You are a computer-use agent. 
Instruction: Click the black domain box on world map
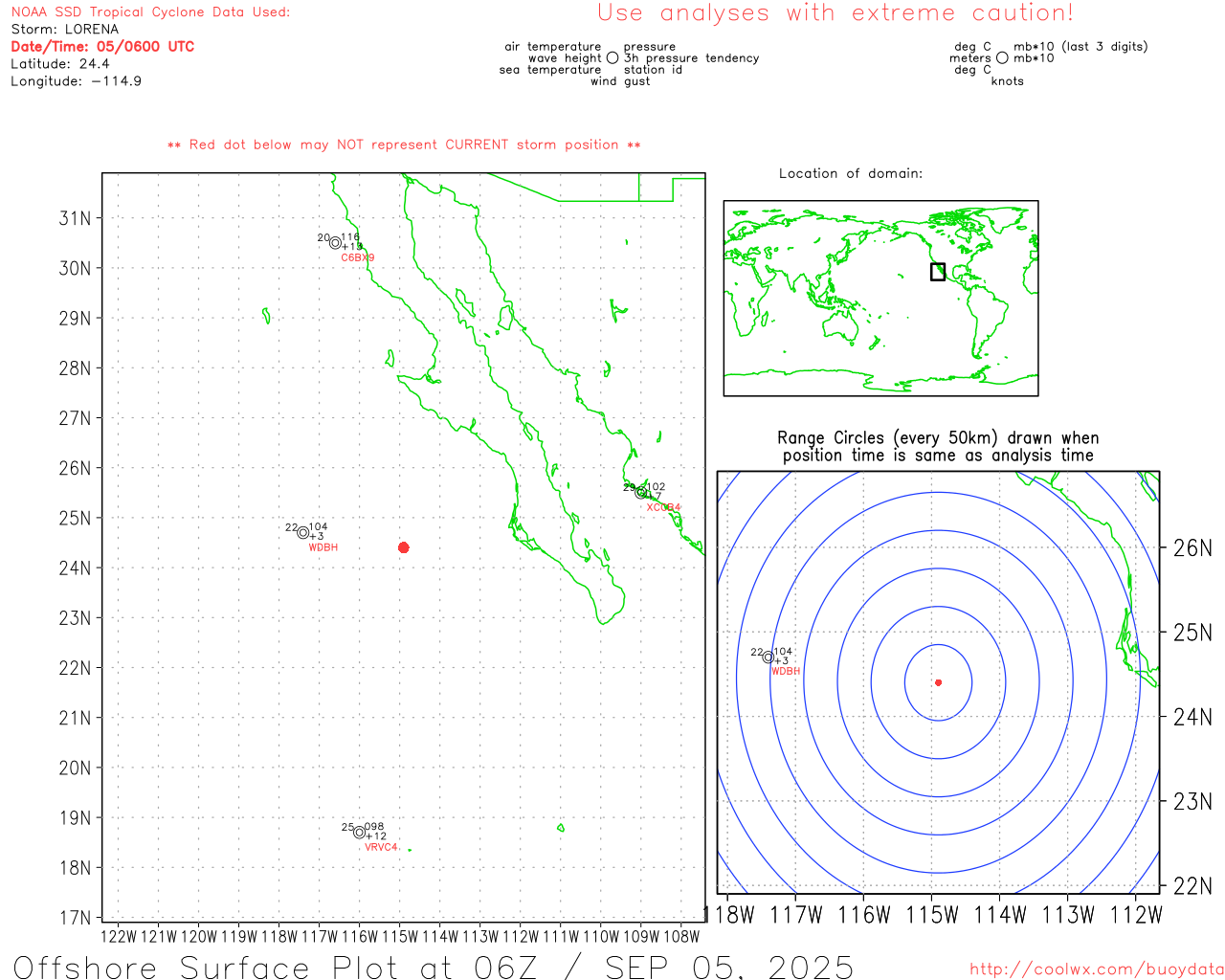[x=938, y=272]
